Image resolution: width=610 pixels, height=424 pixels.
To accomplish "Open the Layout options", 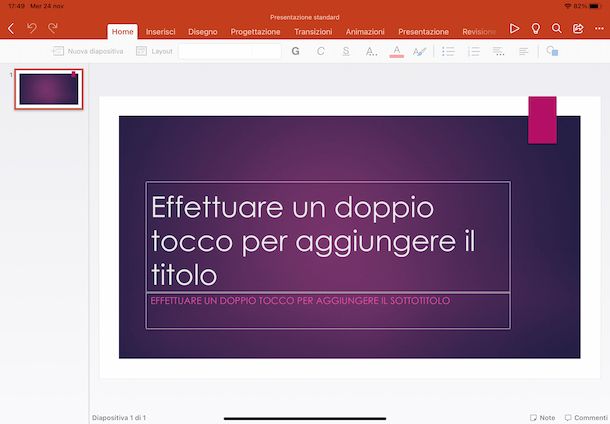I will 154,51.
